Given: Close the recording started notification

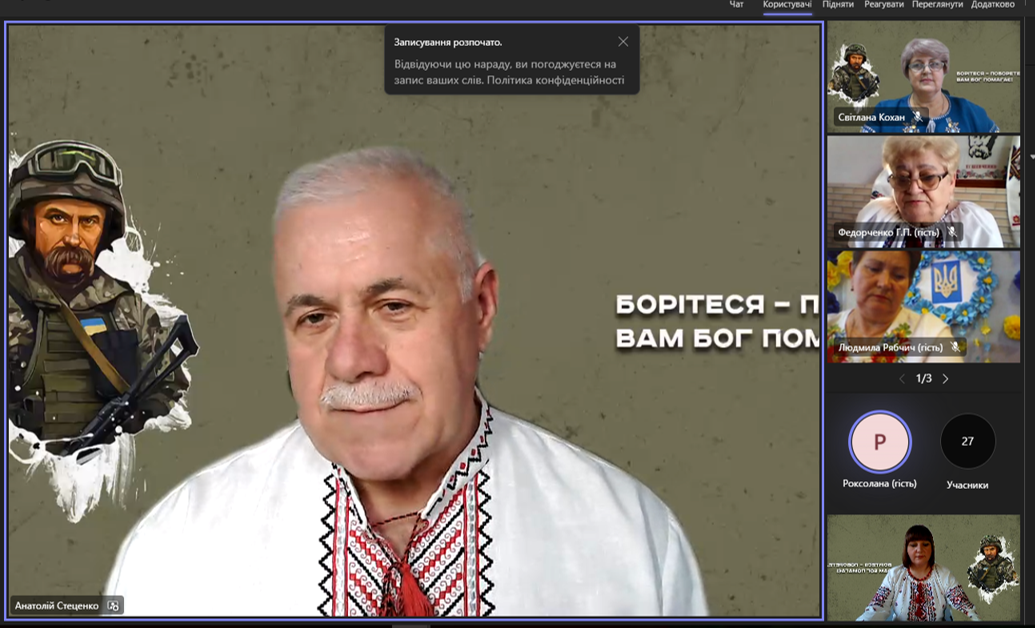Looking at the screenshot, I should (x=623, y=42).
